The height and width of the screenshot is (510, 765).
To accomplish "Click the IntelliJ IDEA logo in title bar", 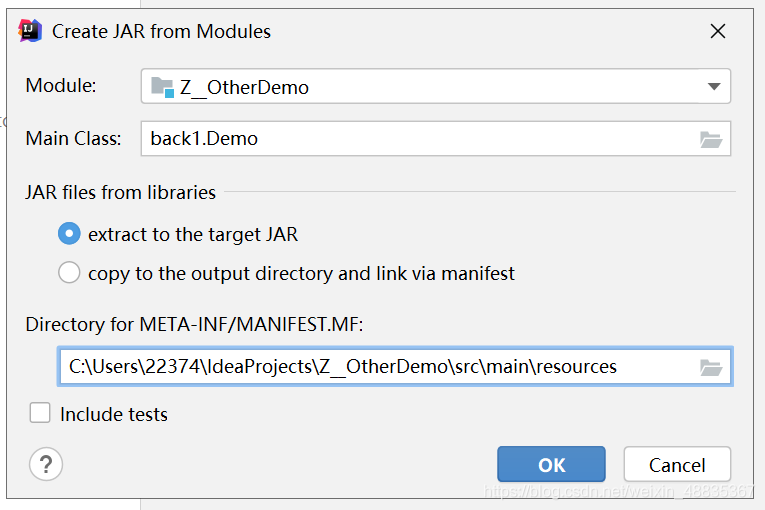I will click(x=30, y=31).
